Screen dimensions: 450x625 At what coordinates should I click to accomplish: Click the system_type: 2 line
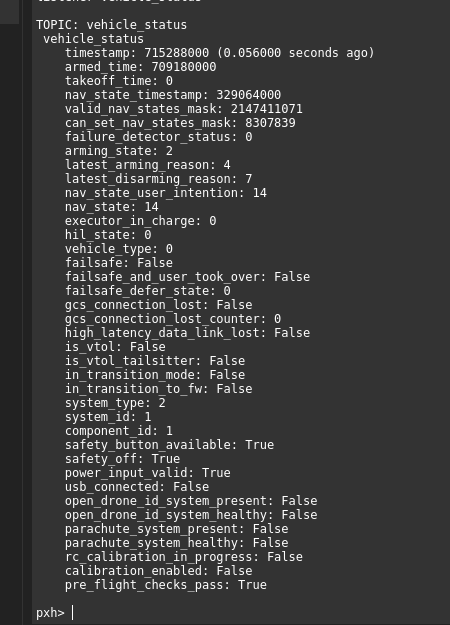click(x=115, y=403)
